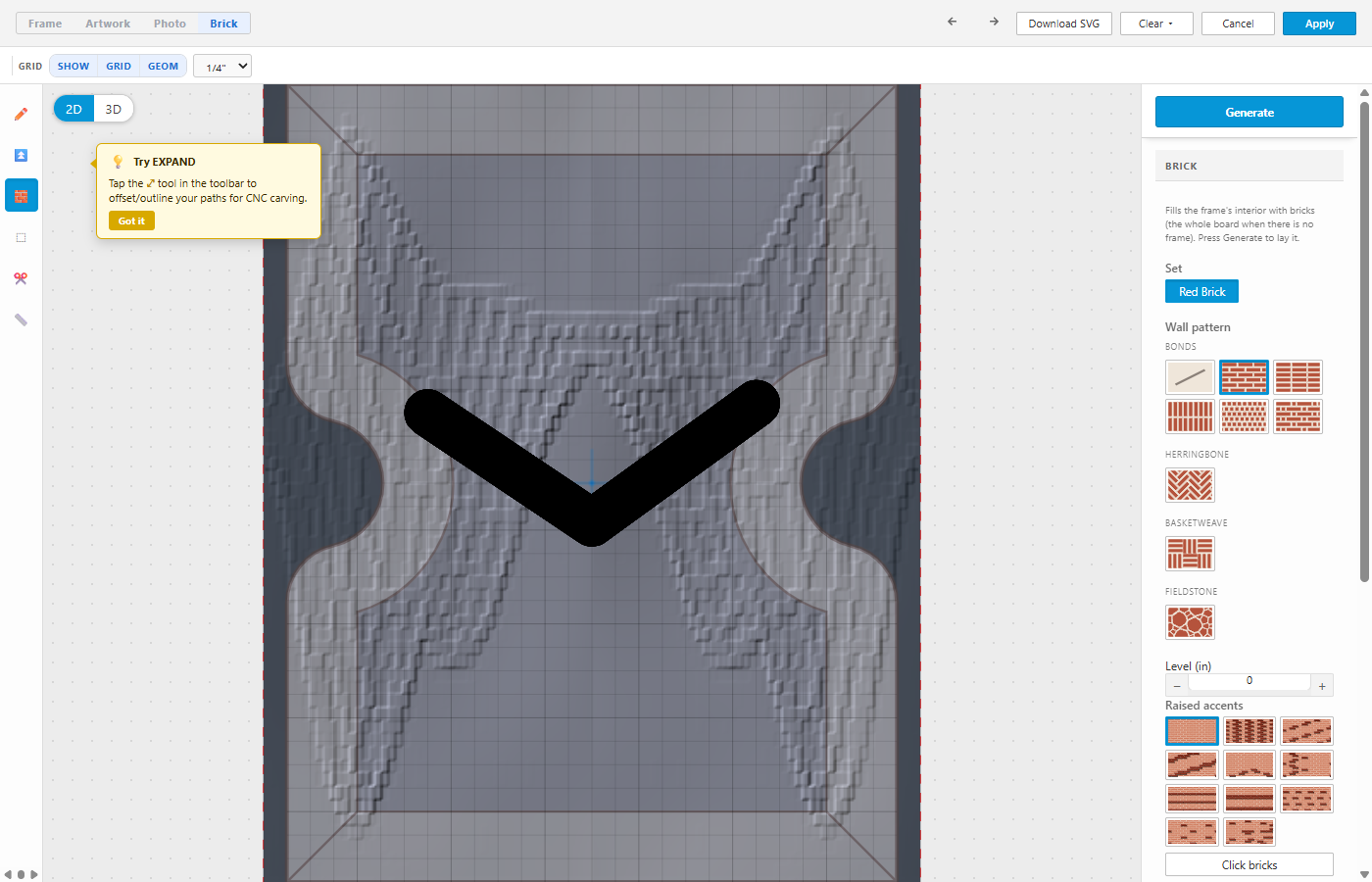Switch to the Photo tab
Screen dimensions: 1372x882
point(170,24)
